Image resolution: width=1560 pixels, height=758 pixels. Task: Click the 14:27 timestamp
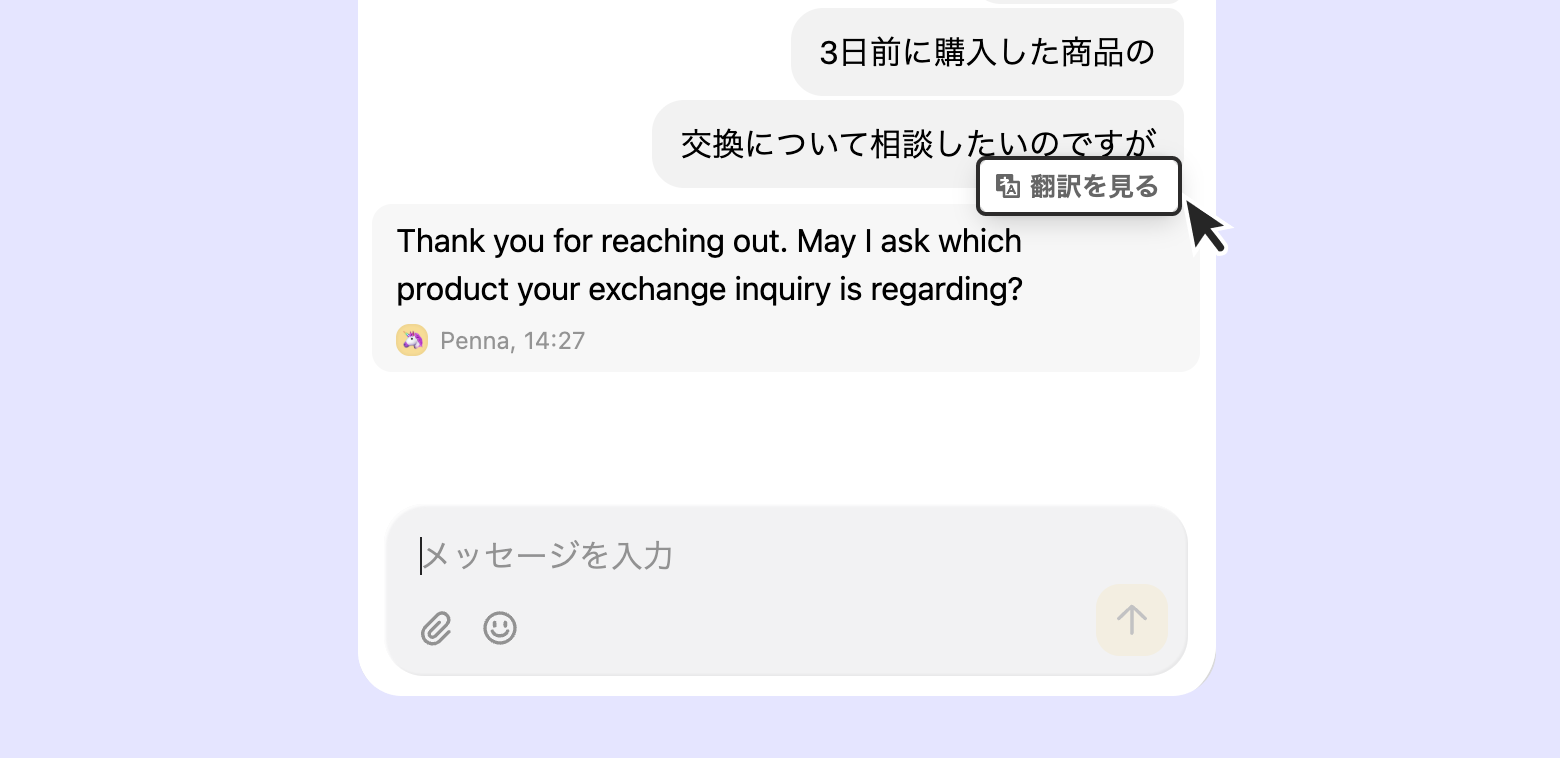pos(554,341)
